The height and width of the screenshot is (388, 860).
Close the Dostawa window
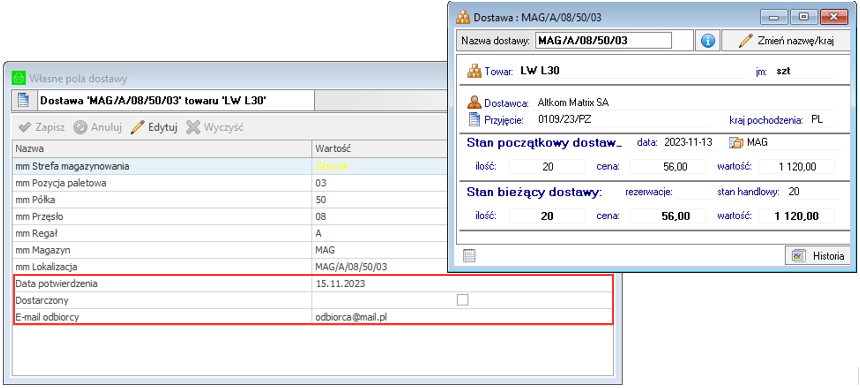click(835, 16)
